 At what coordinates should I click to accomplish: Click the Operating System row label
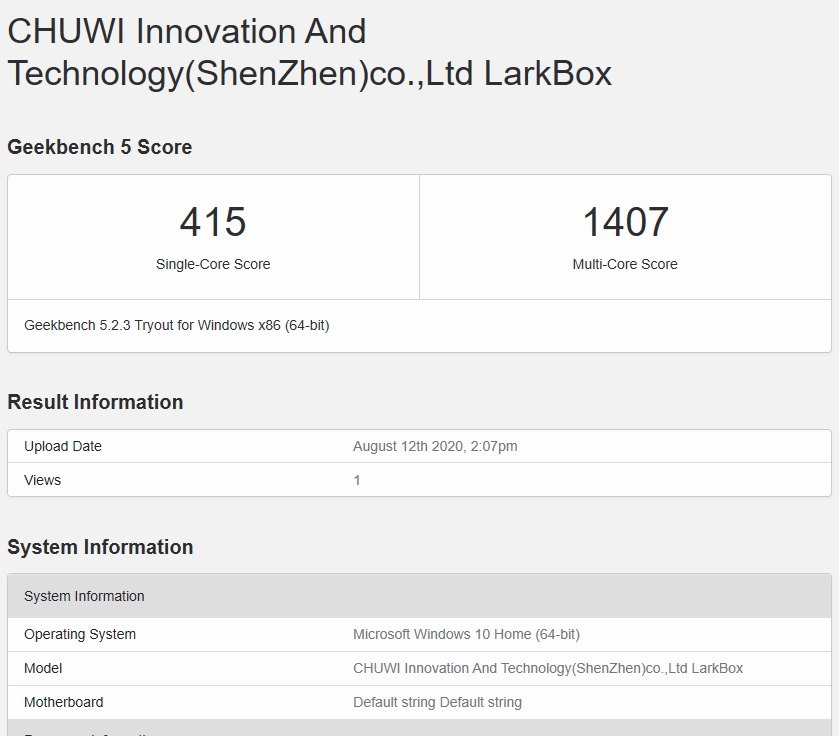tap(80, 634)
